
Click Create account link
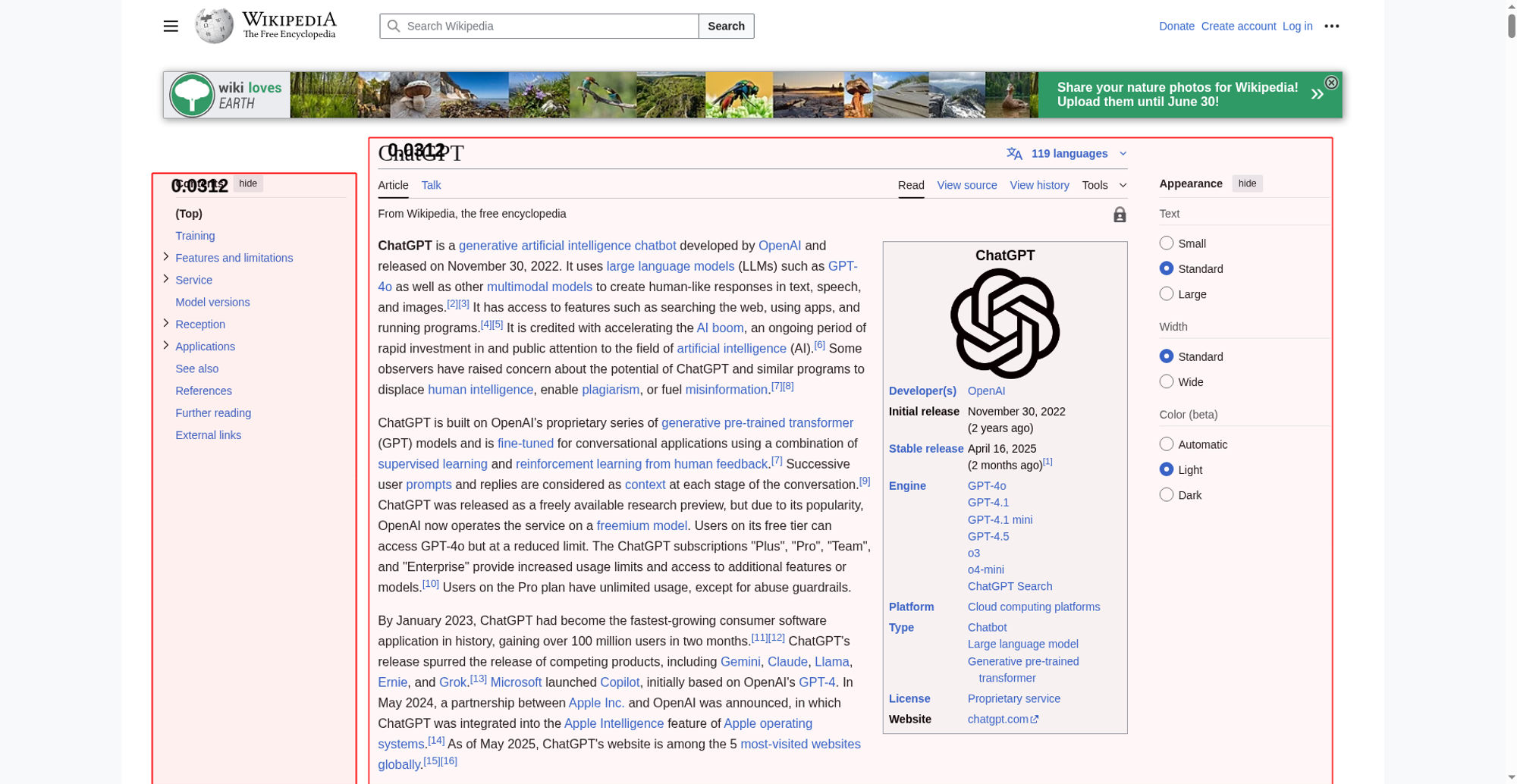click(1239, 26)
